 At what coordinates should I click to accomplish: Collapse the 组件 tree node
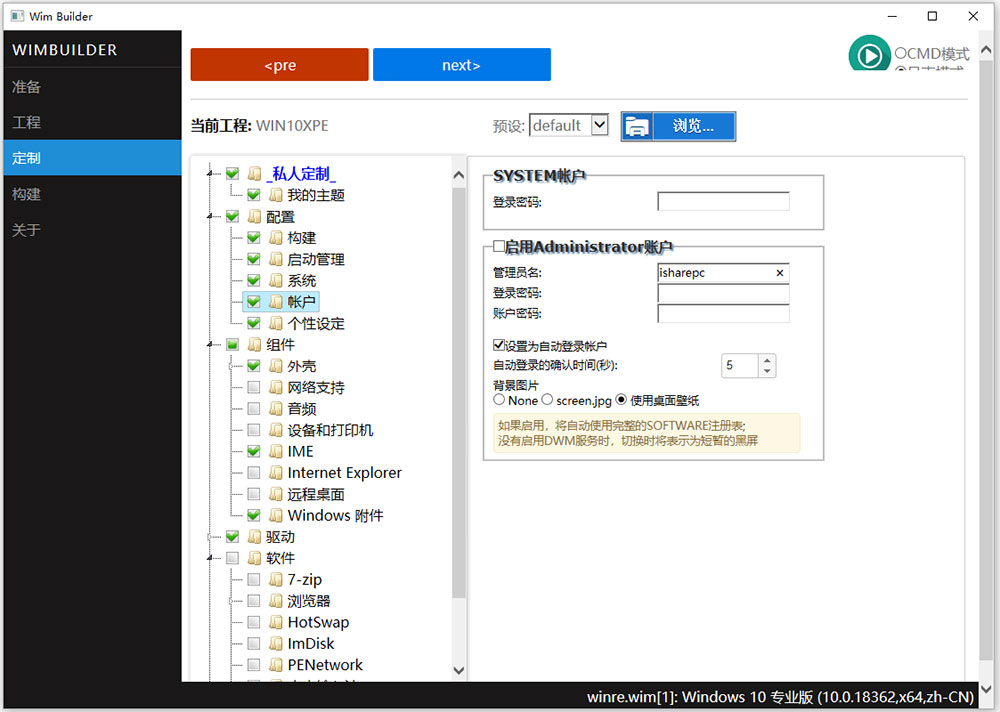pyautogui.click(x=210, y=345)
